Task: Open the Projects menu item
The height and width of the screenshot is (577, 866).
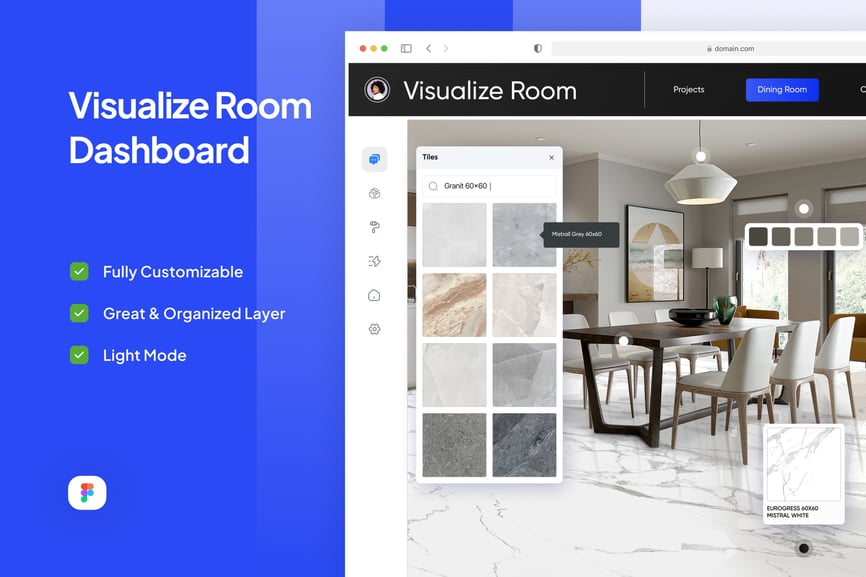Action: pos(688,90)
